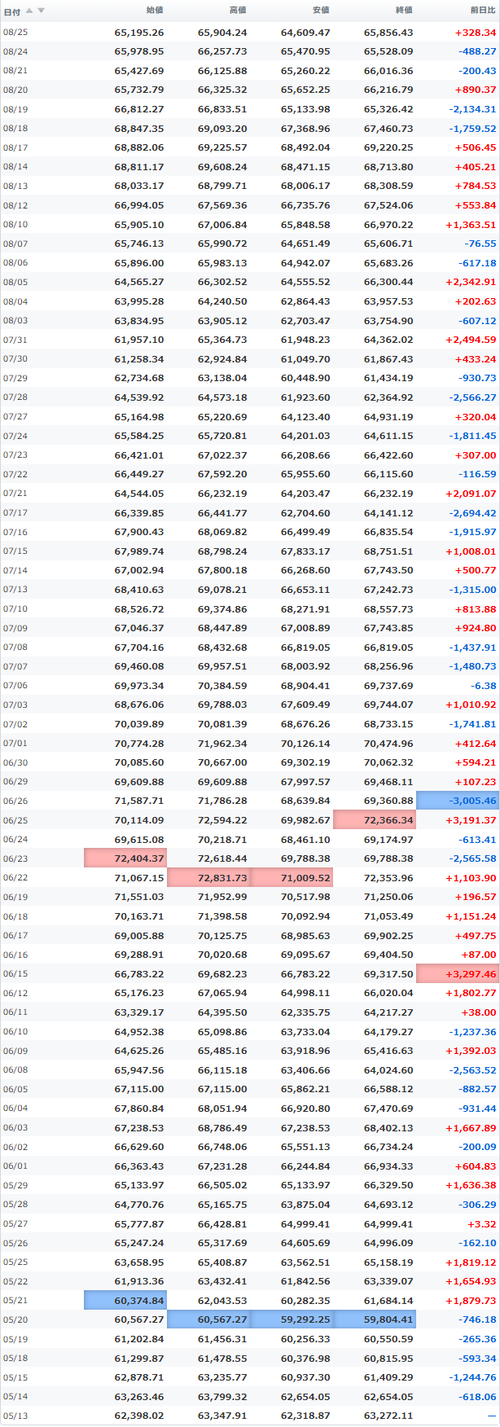This screenshot has height=1427, width=500.
Task: Click red highlighted 72,831.73 high value
Action: [209, 876]
